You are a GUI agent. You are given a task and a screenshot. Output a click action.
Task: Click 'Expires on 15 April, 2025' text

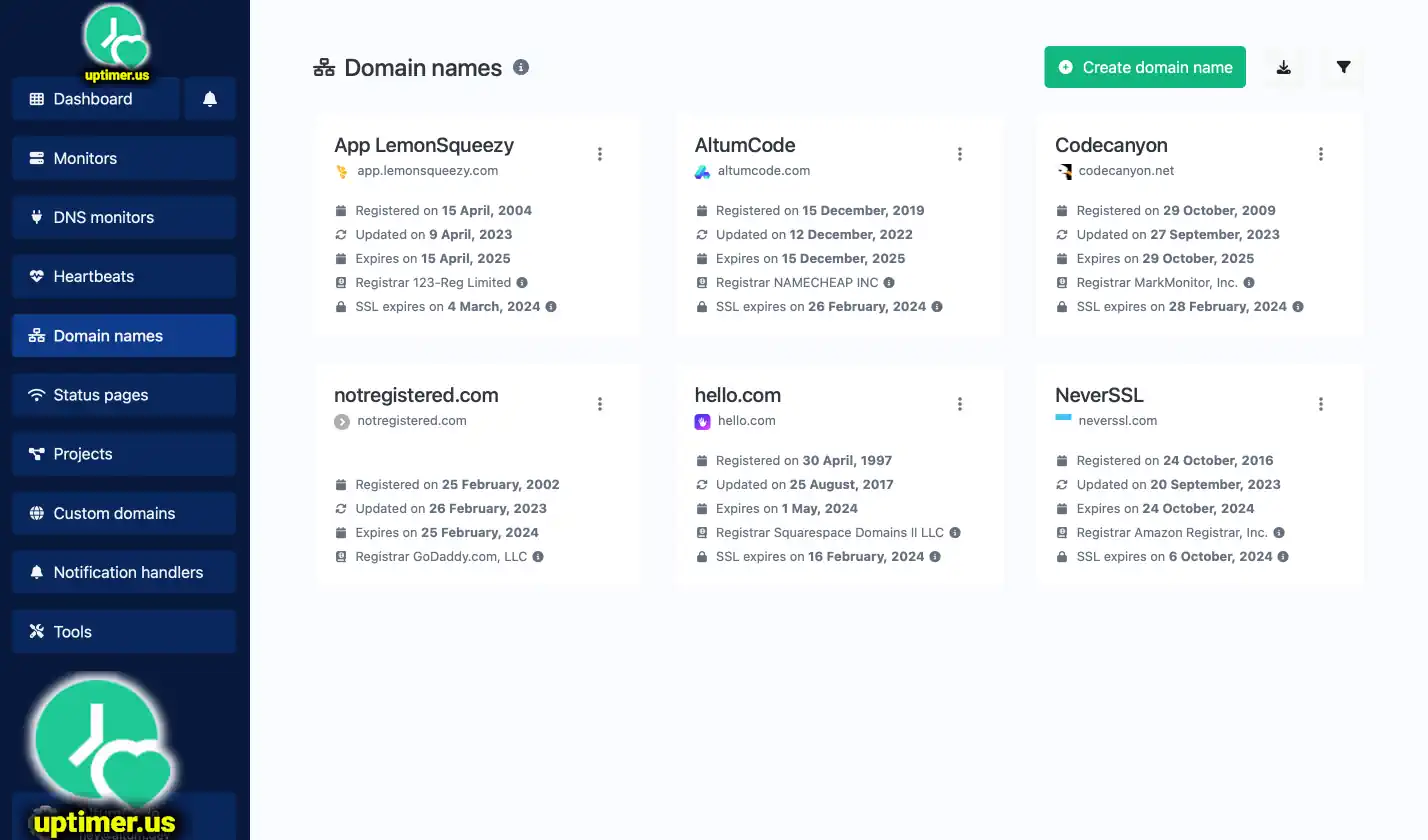click(433, 259)
